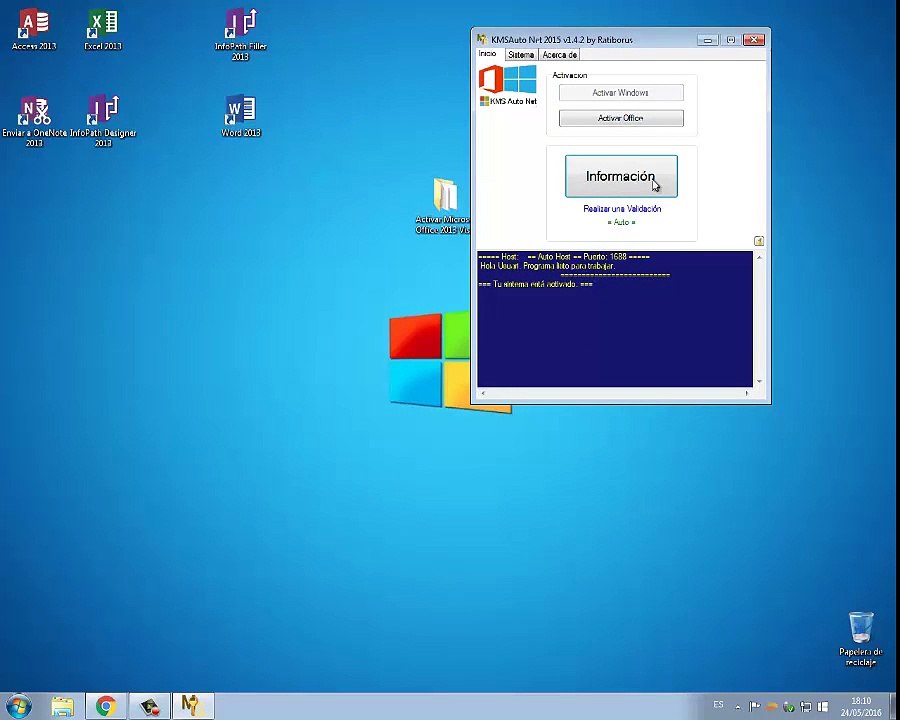The height and width of the screenshot is (720, 900).
Task: Select the Activar Microsoft Office 2013 folder
Action: point(443,206)
